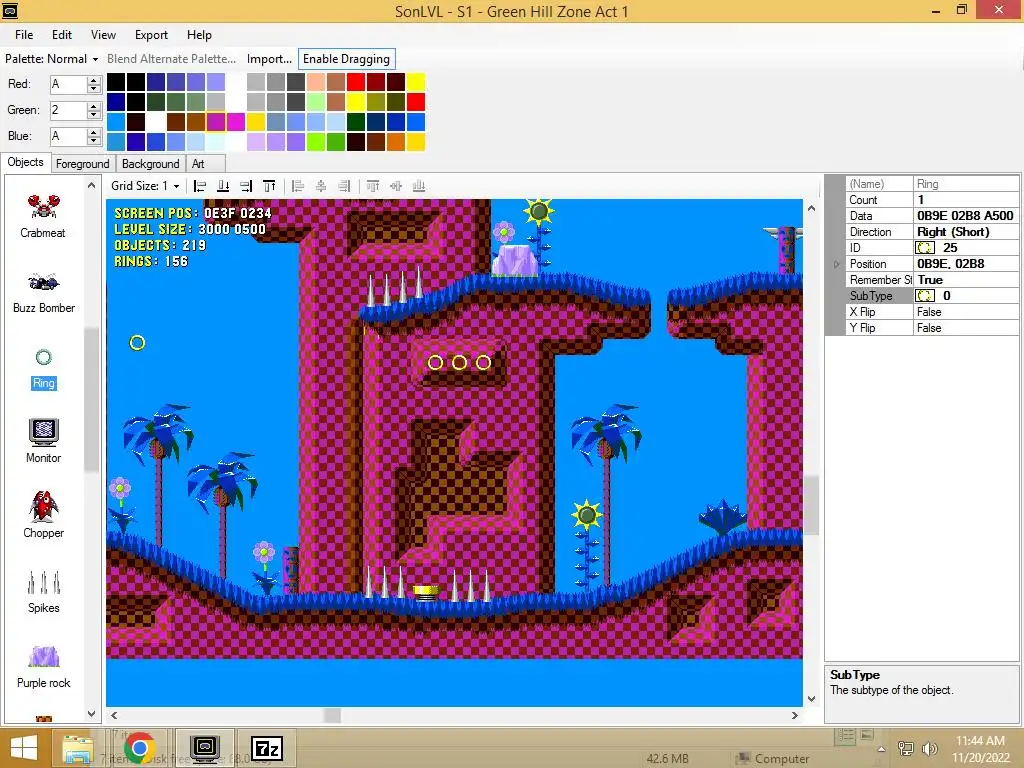
Task: Select the selected magenta palette swatch
Action: pos(216,121)
